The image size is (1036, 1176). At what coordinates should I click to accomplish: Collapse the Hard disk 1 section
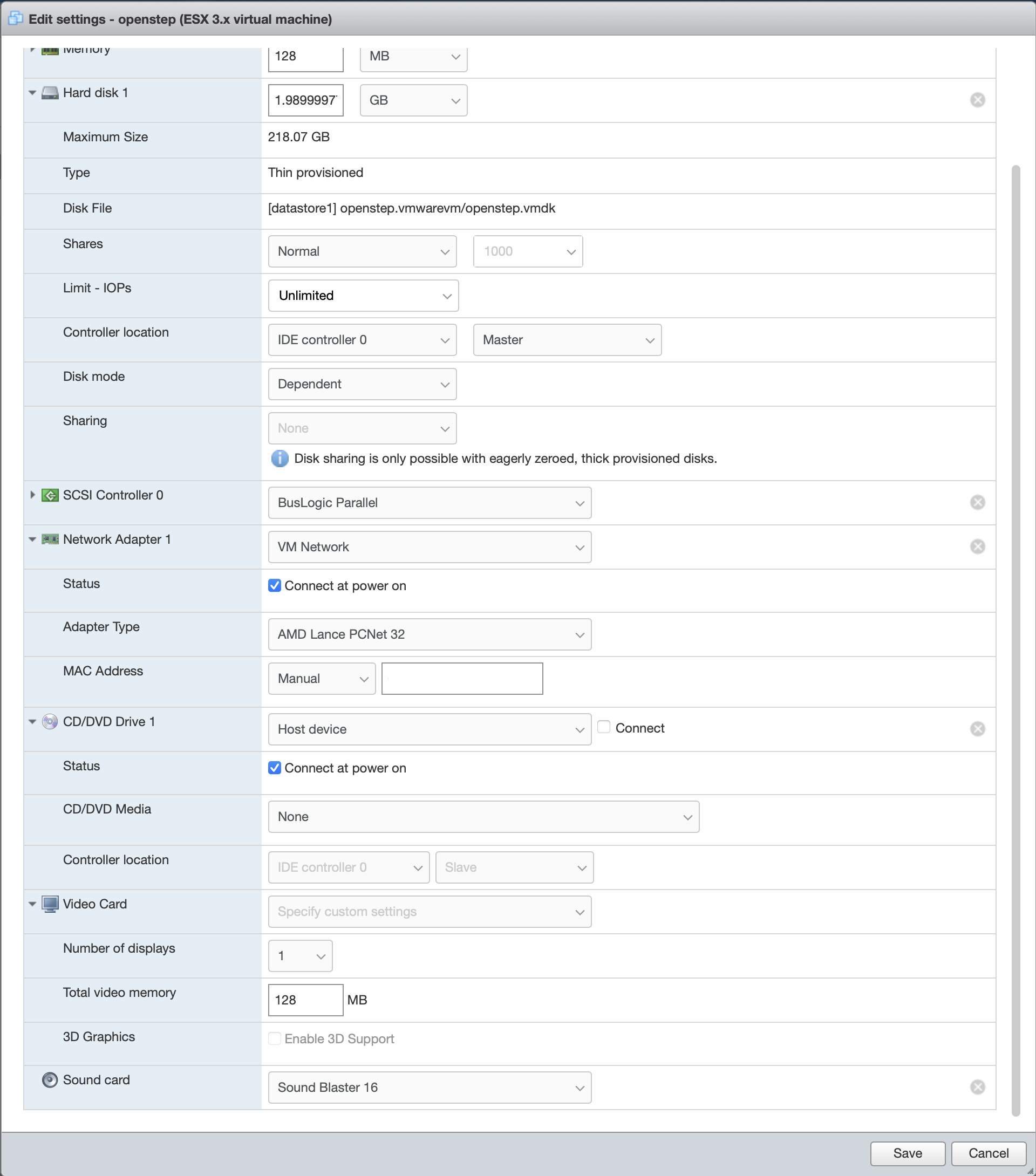coord(32,93)
